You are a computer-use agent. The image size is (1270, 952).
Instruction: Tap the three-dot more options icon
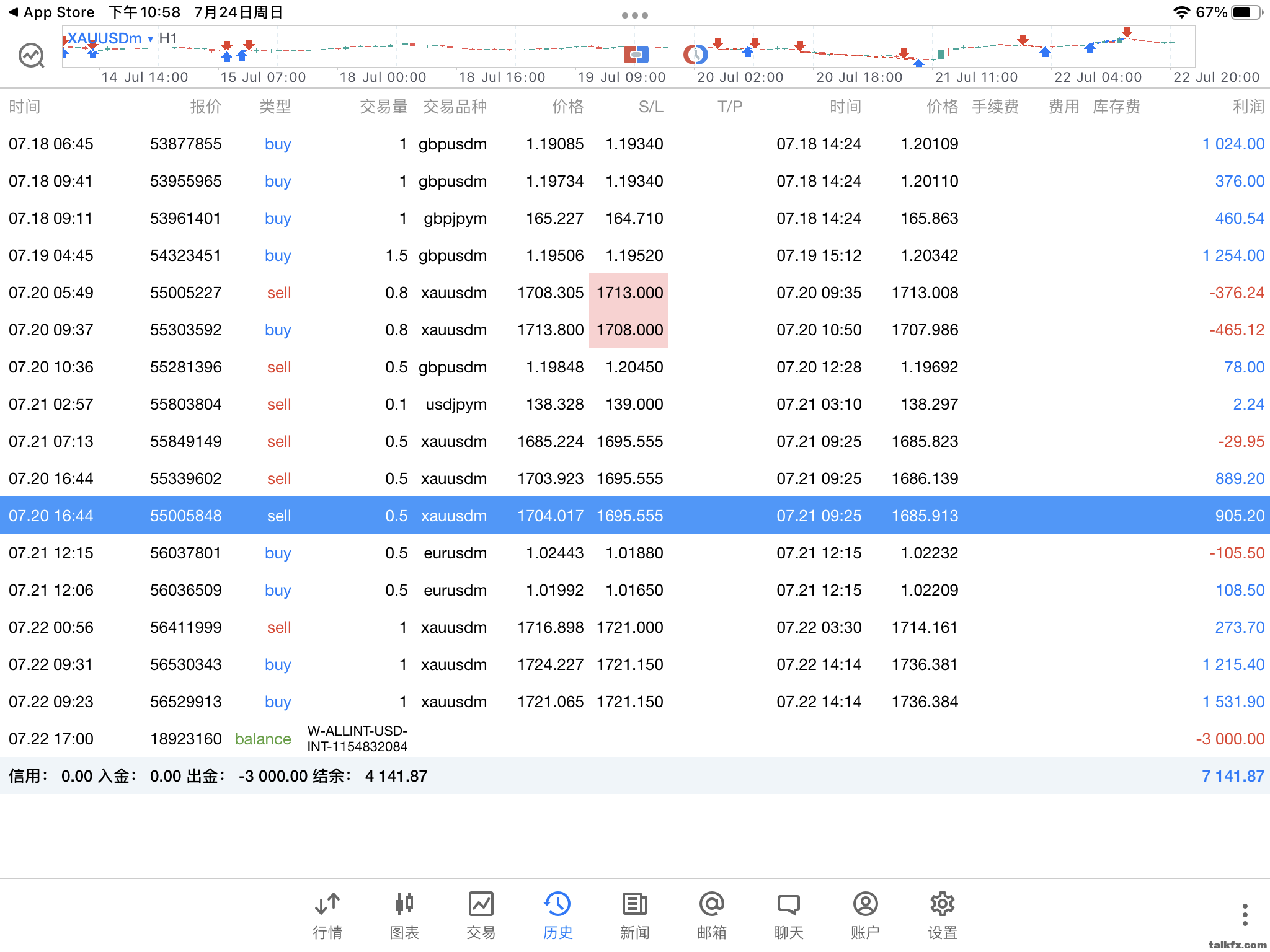point(1244,915)
